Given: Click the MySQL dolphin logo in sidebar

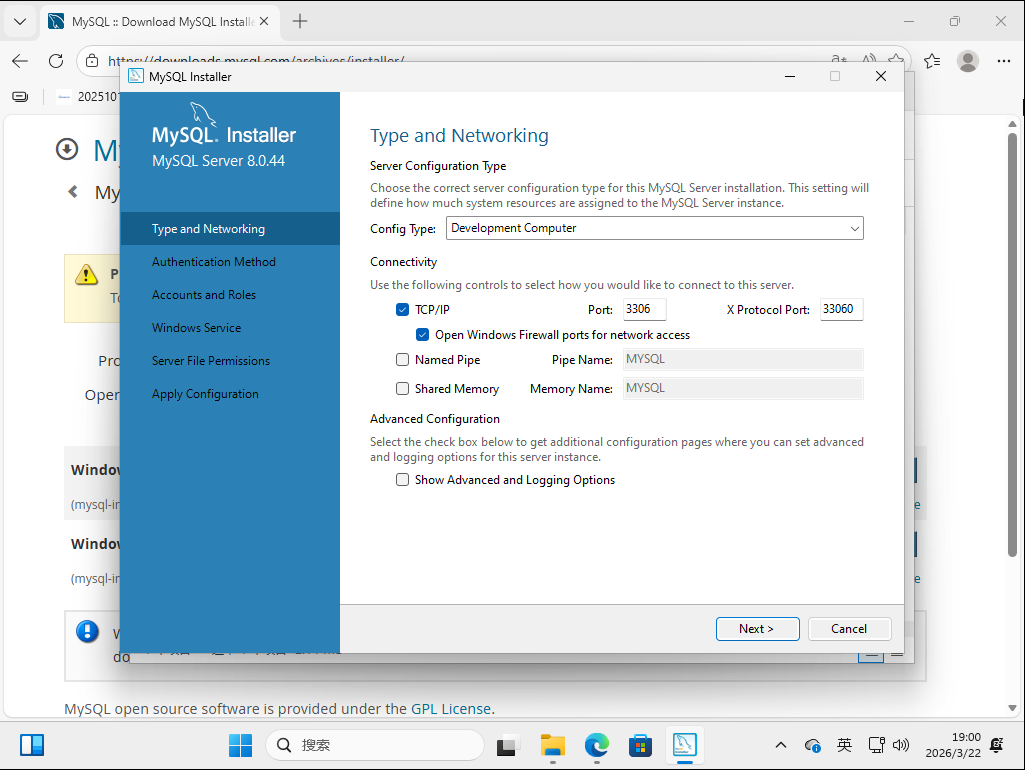Looking at the screenshot, I should pyautogui.click(x=203, y=114).
